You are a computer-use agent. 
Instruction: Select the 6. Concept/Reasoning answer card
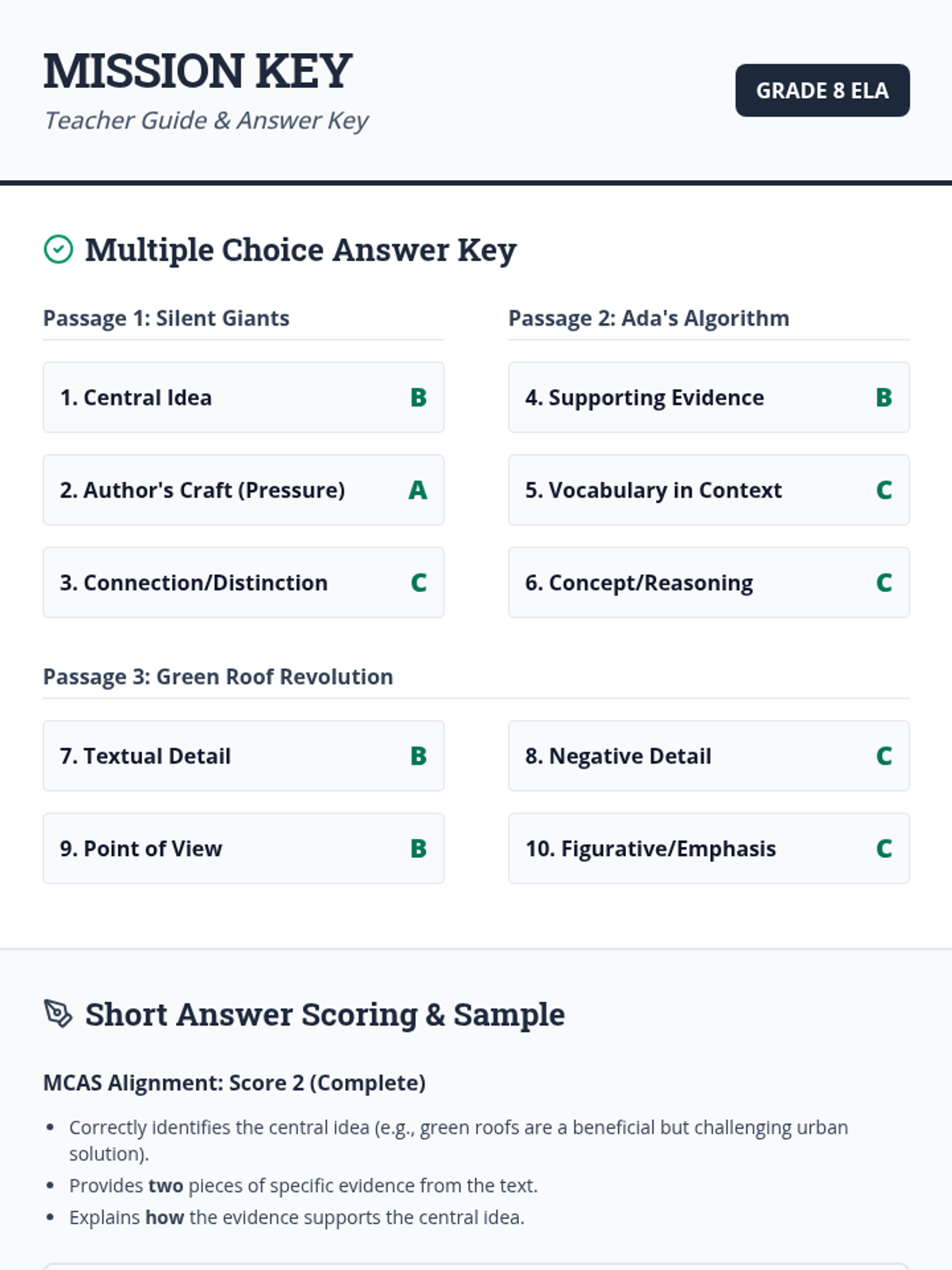(708, 583)
